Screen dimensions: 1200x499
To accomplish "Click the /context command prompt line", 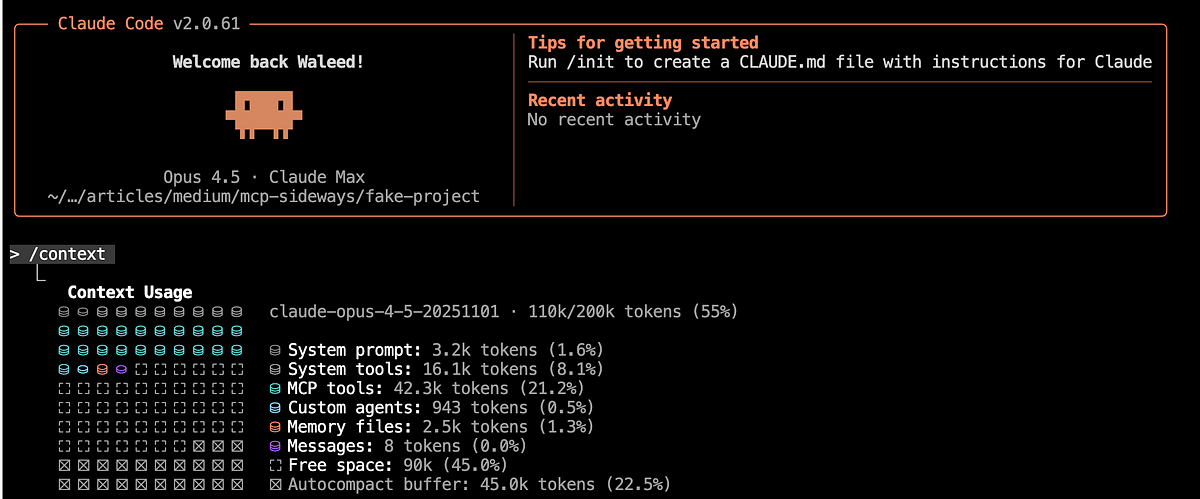I will pos(62,254).
